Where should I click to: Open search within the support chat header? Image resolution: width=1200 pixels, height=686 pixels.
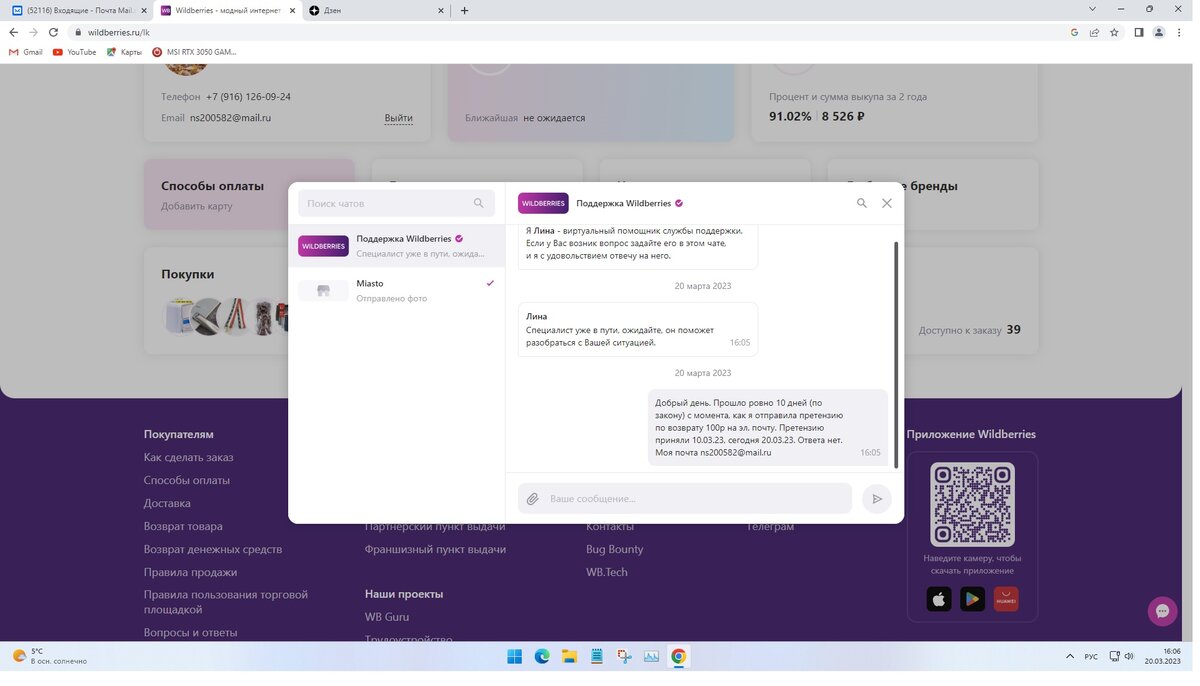coord(862,203)
